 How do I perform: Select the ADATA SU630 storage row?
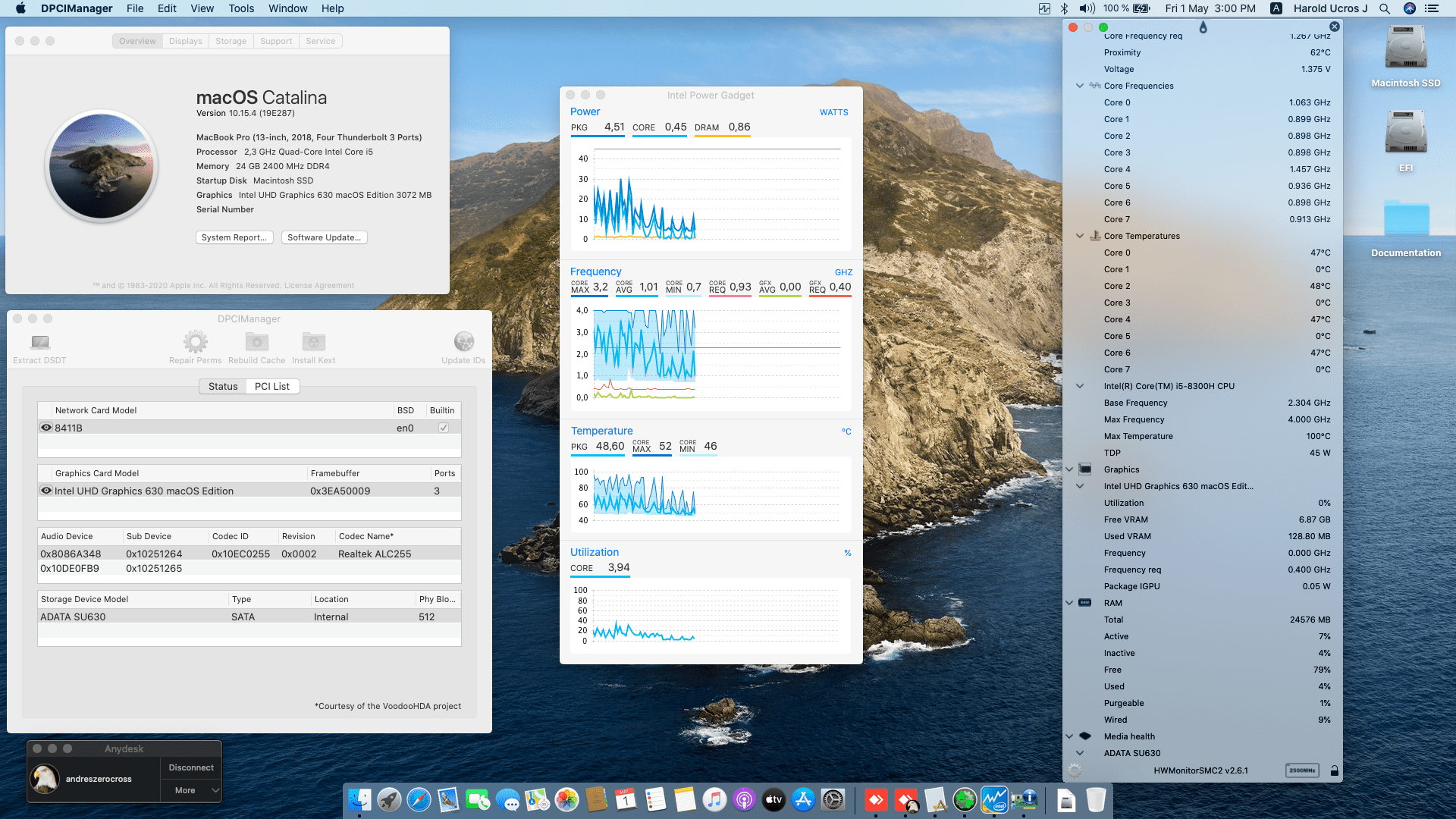pyautogui.click(x=249, y=617)
